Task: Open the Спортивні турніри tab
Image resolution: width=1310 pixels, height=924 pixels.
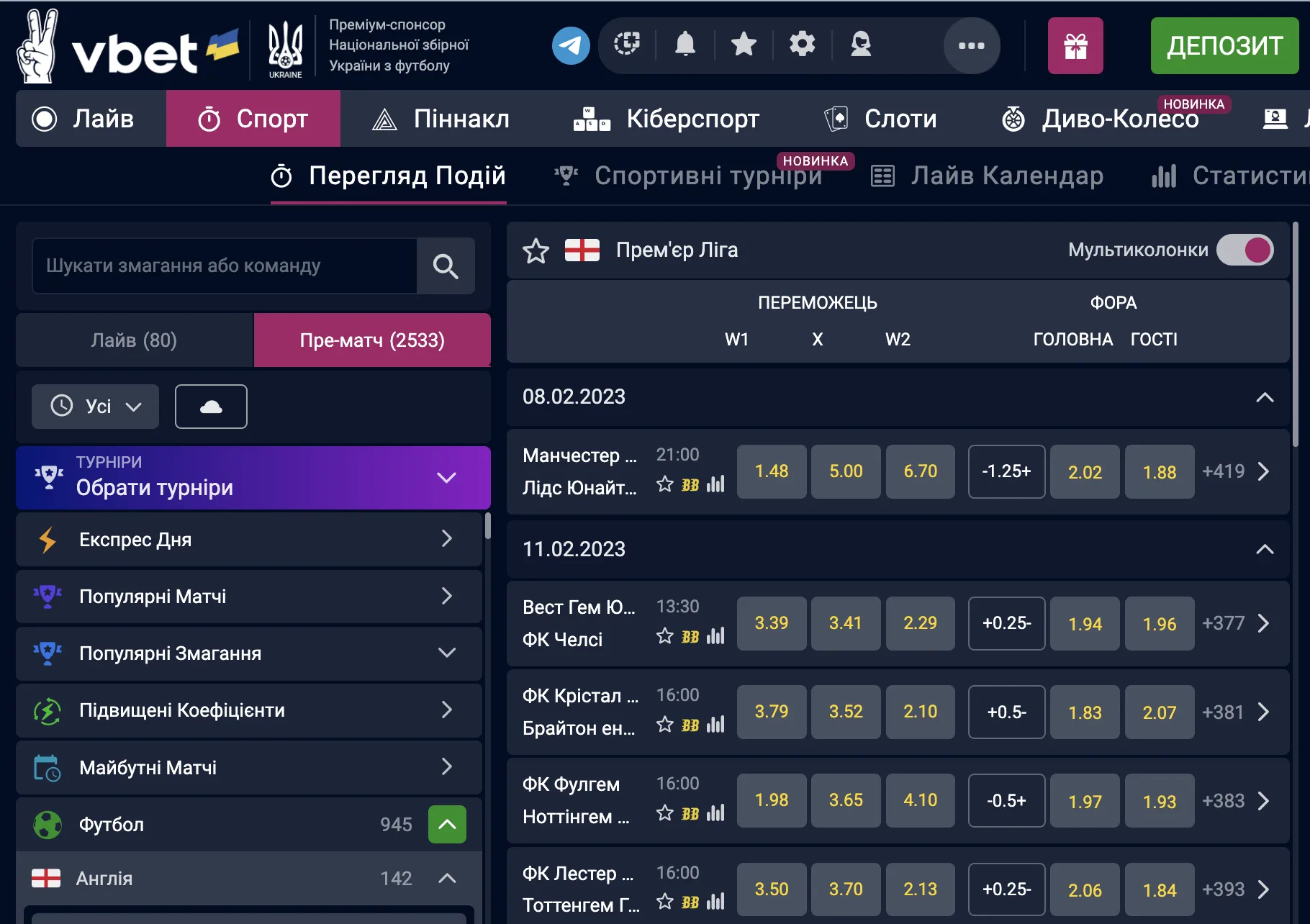Action: click(x=709, y=176)
